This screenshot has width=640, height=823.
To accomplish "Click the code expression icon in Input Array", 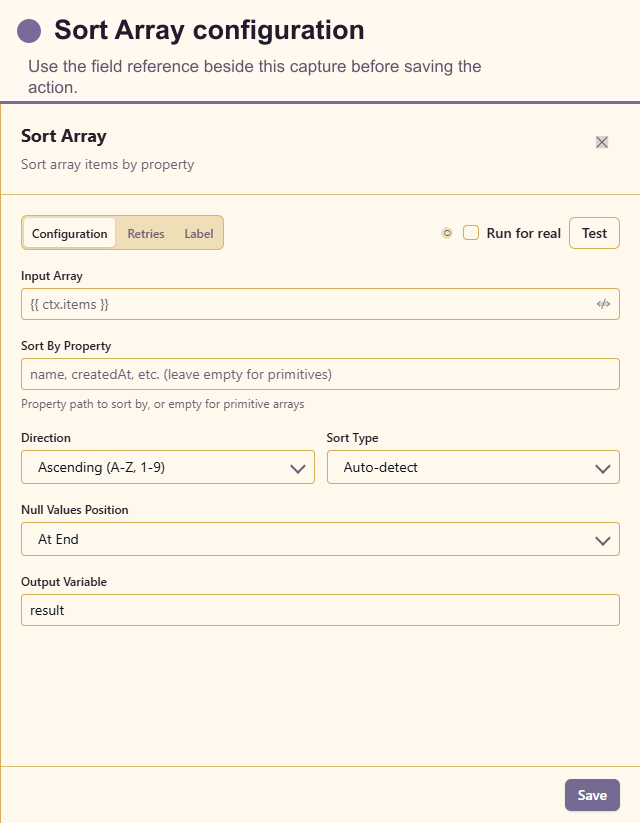I will (603, 304).
